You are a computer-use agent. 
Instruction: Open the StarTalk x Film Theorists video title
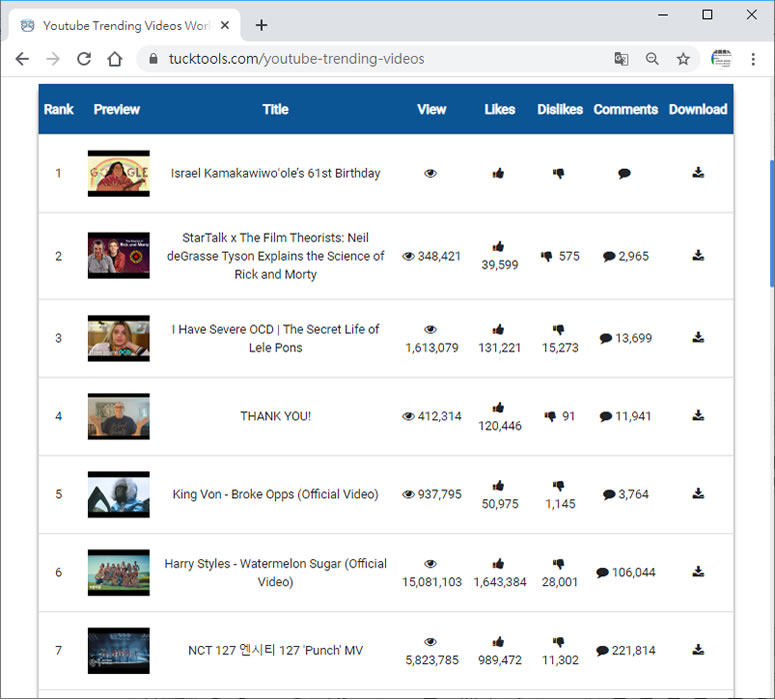click(275, 256)
